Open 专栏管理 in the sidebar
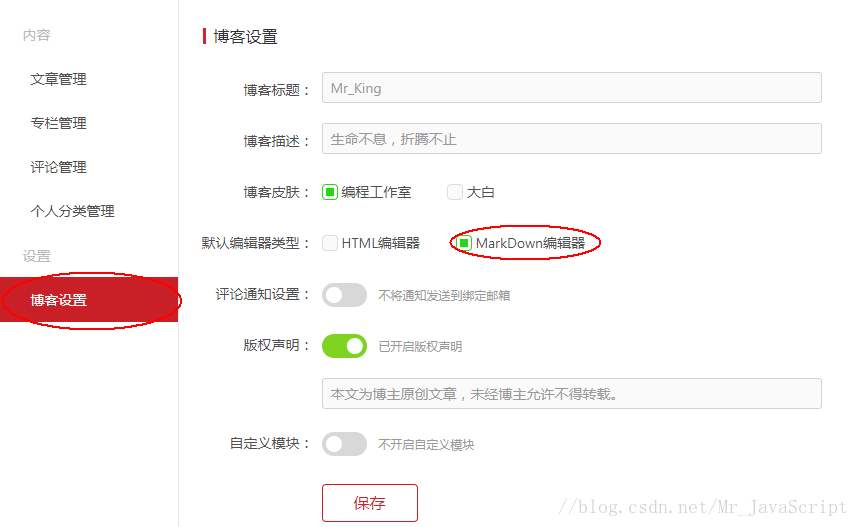 [x=59, y=123]
